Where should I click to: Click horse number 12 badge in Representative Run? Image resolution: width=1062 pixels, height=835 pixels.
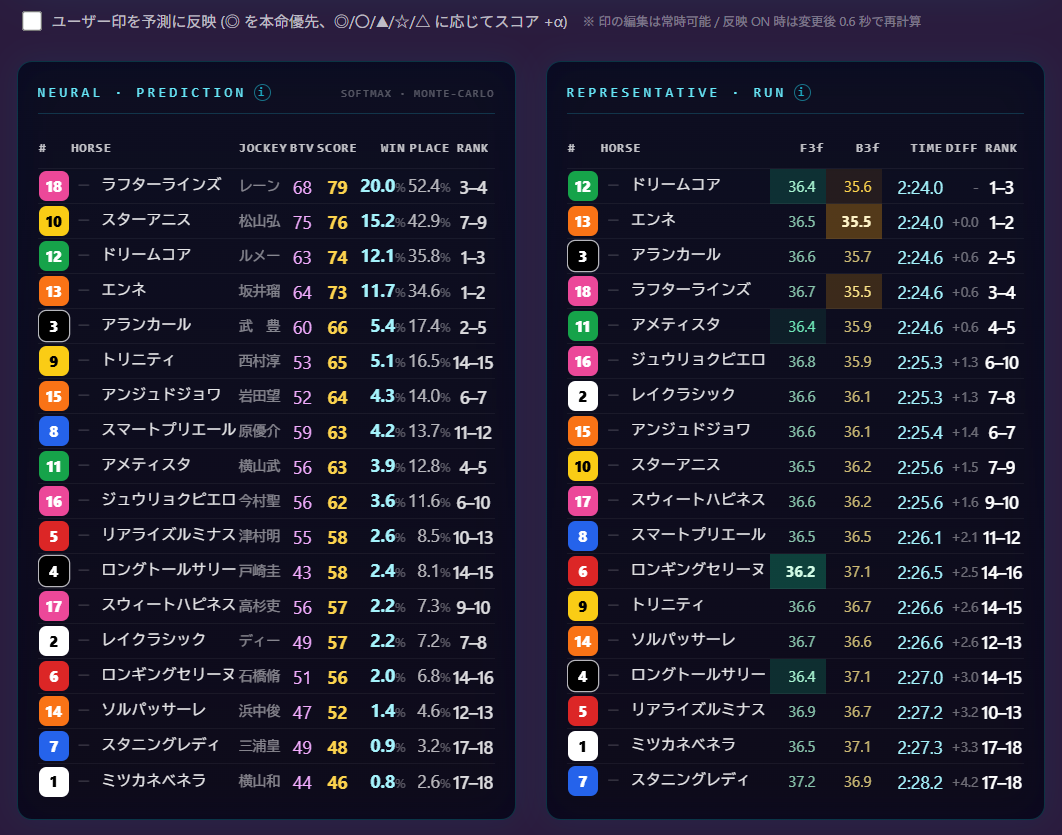pos(582,186)
